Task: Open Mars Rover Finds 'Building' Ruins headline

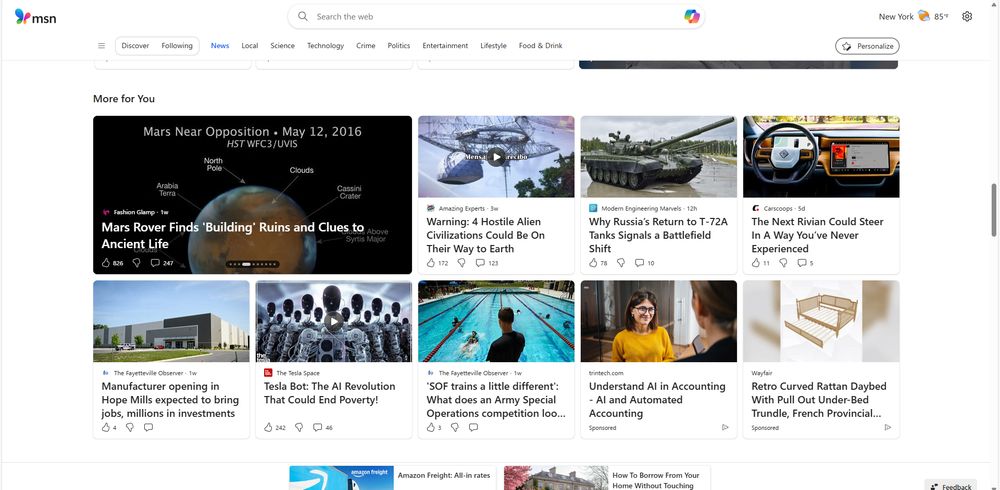Action: coord(233,235)
